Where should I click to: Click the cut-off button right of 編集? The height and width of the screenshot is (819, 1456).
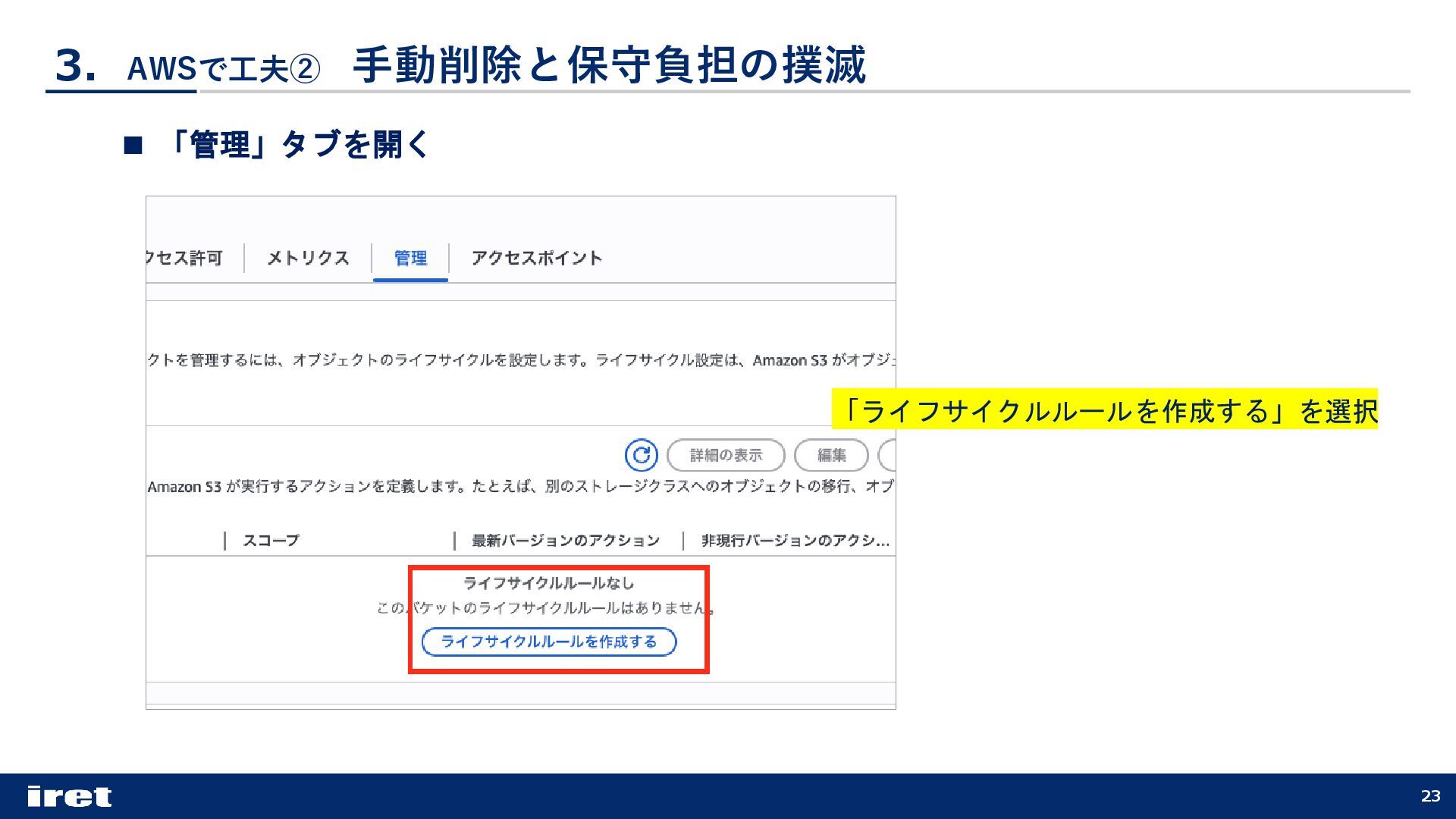click(x=887, y=455)
